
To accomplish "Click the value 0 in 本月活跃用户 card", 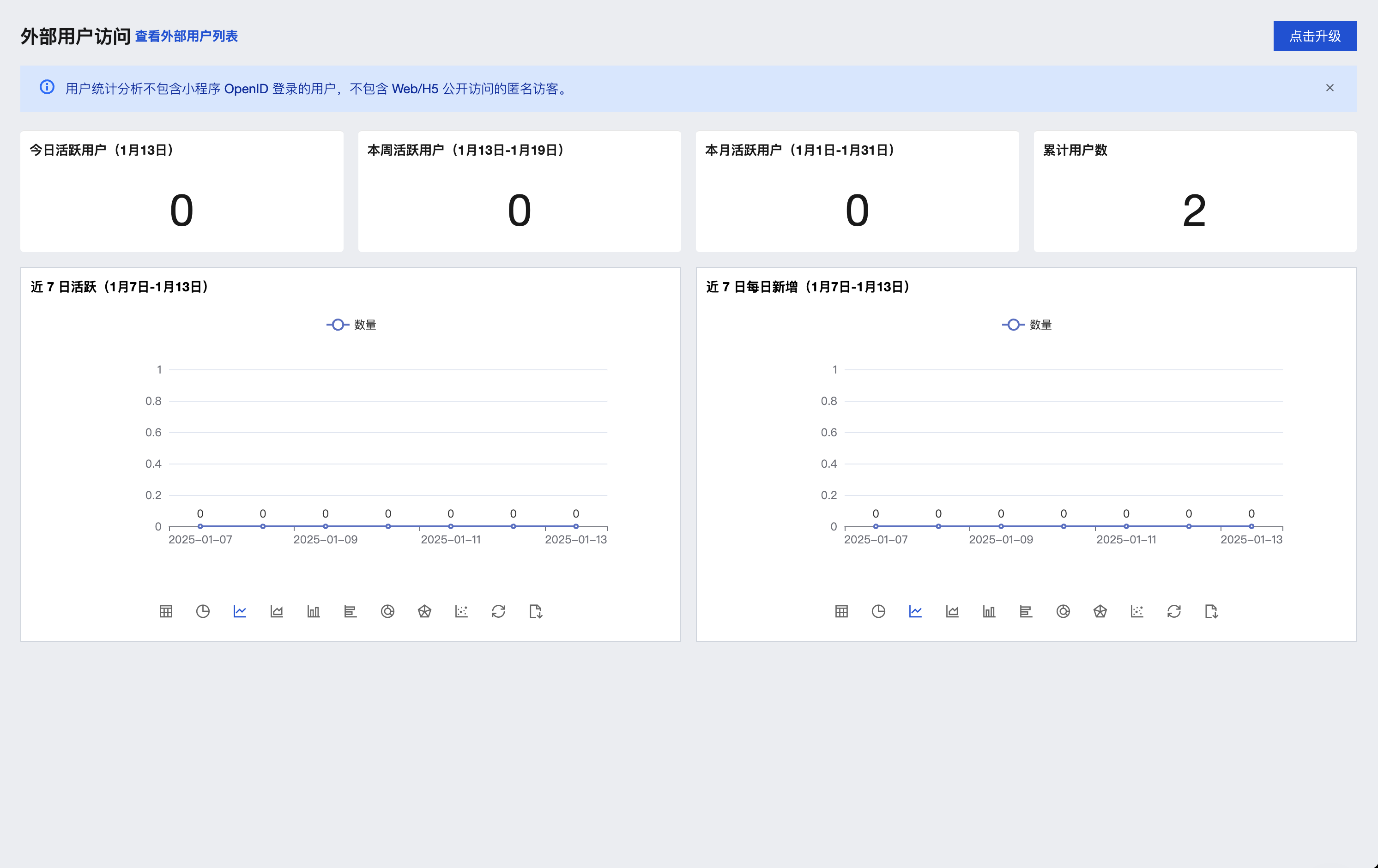I will click(857, 211).
